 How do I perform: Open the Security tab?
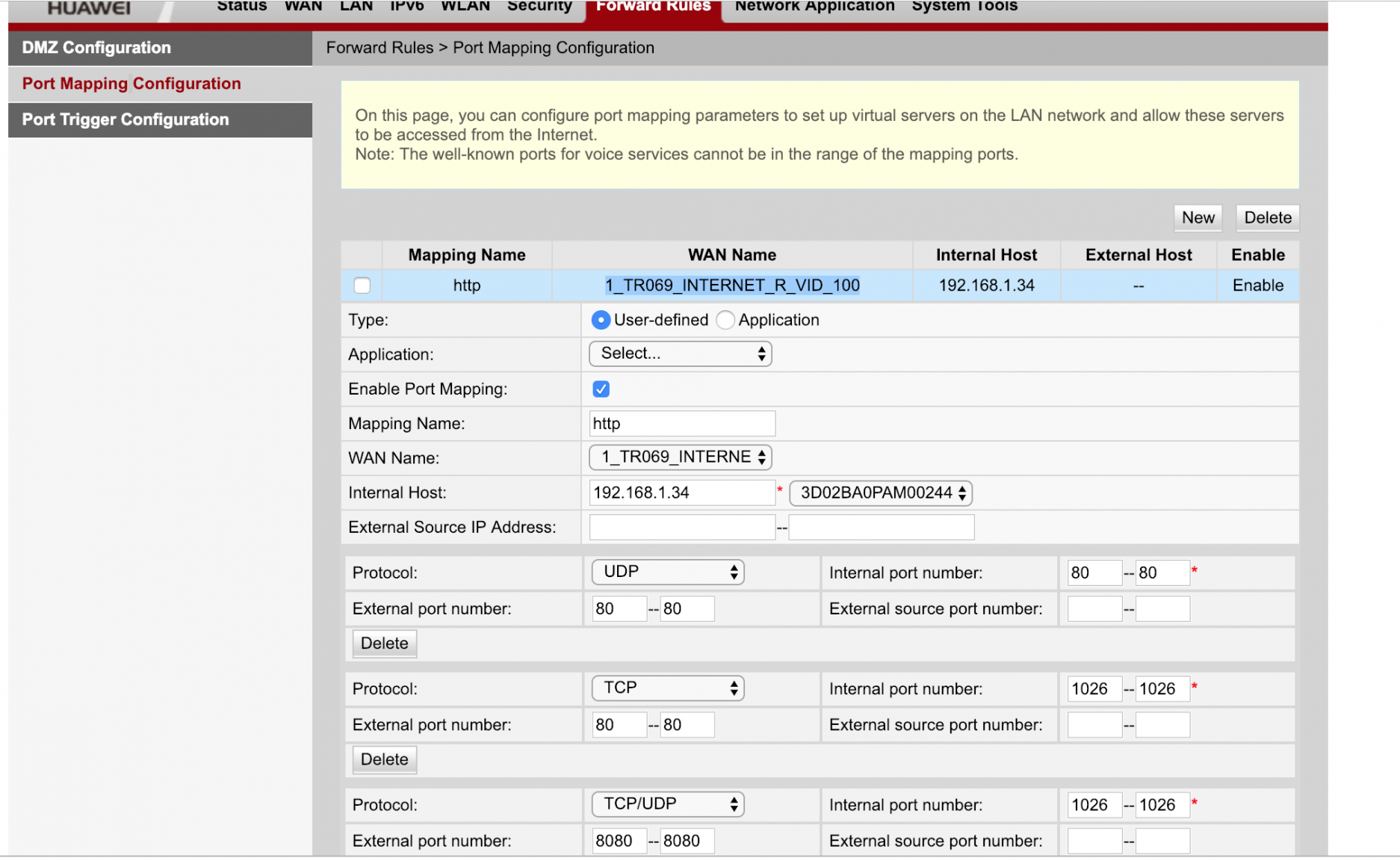[x=539, y=6]
